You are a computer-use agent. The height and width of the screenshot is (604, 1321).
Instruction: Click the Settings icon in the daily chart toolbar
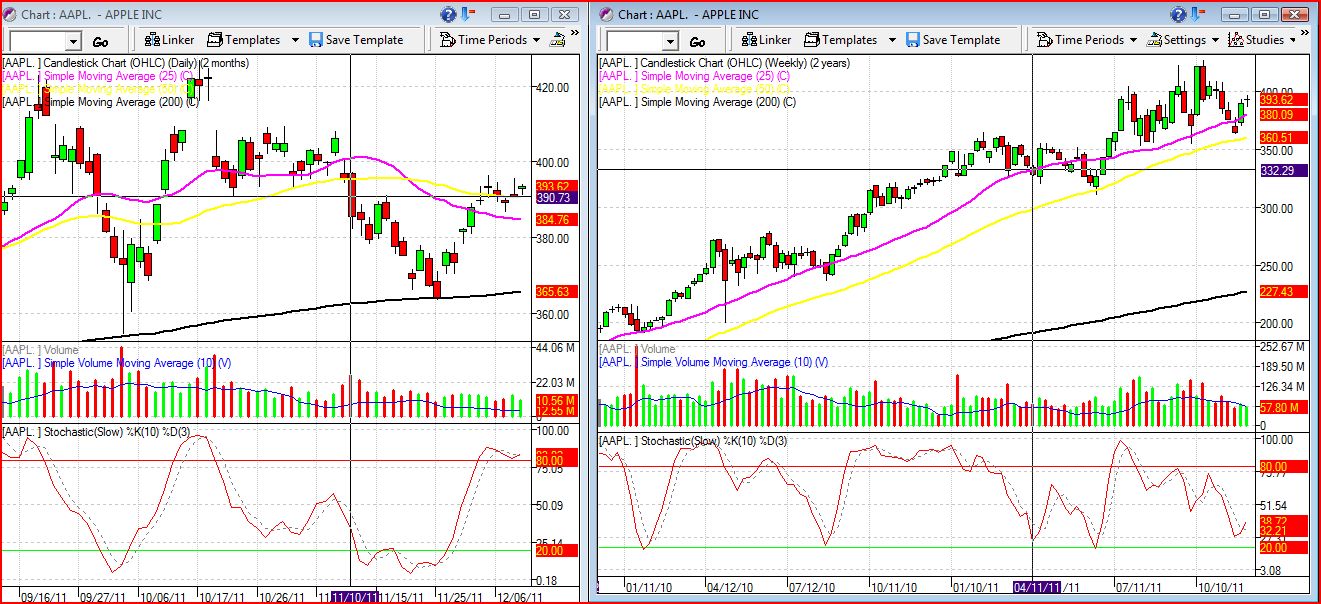(555, 40)
